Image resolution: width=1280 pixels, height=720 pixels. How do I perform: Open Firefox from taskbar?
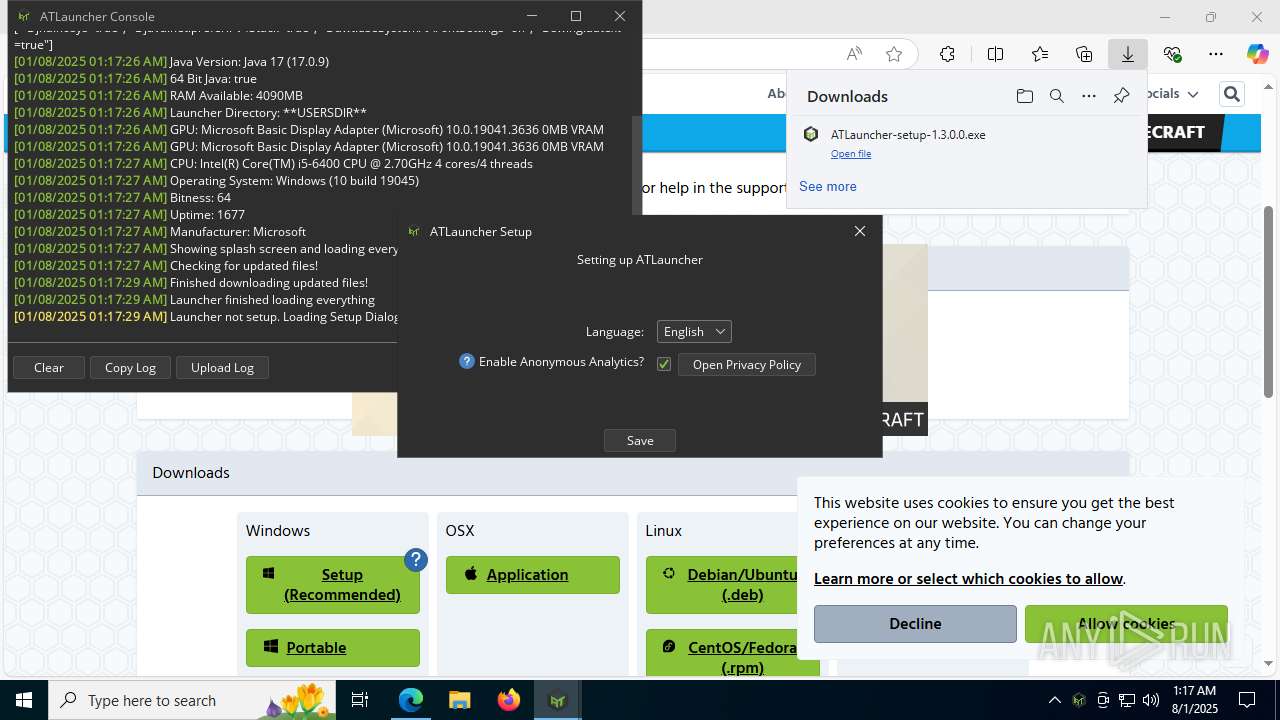tap(509, 700)
